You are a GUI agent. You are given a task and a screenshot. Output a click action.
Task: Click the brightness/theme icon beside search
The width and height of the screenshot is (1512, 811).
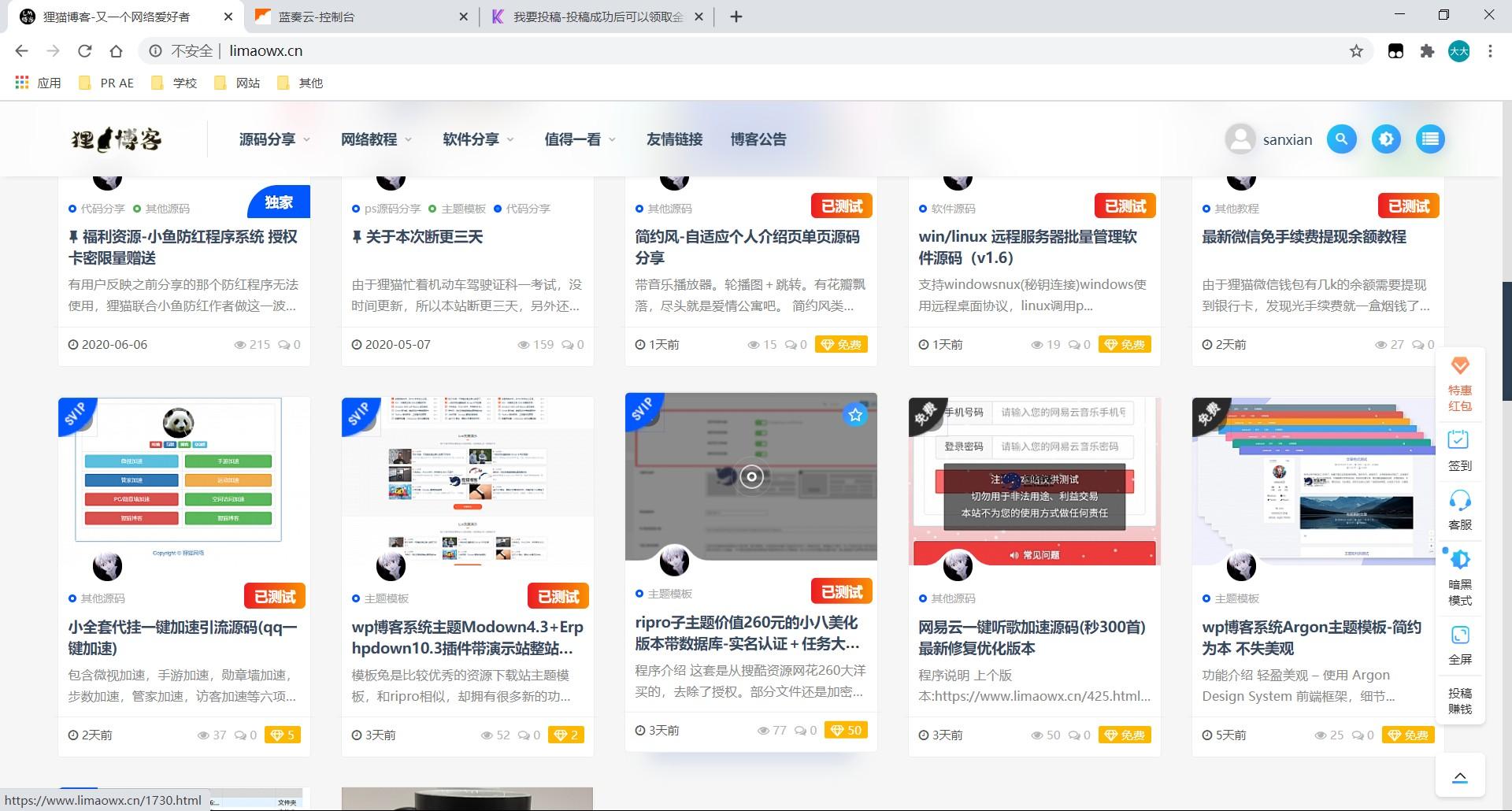pyautogui.click(x=1386, y=139)
